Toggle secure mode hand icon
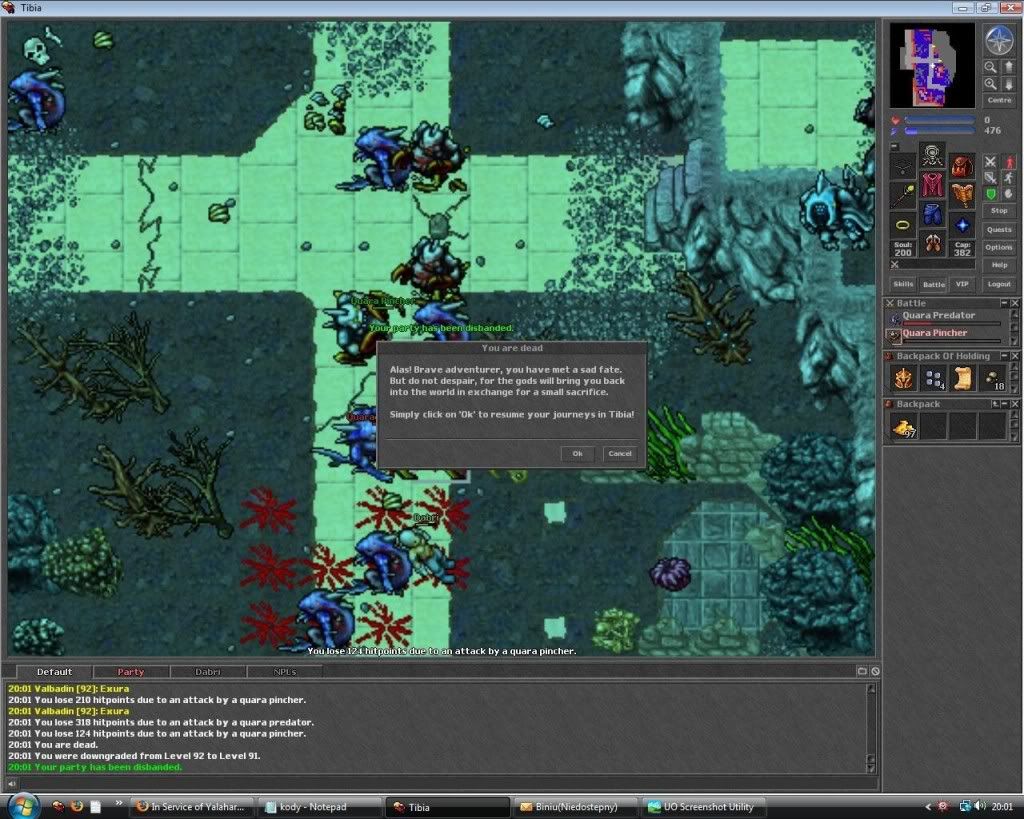This screenshot has width=1024, height=819. (x=1009, y=194)
